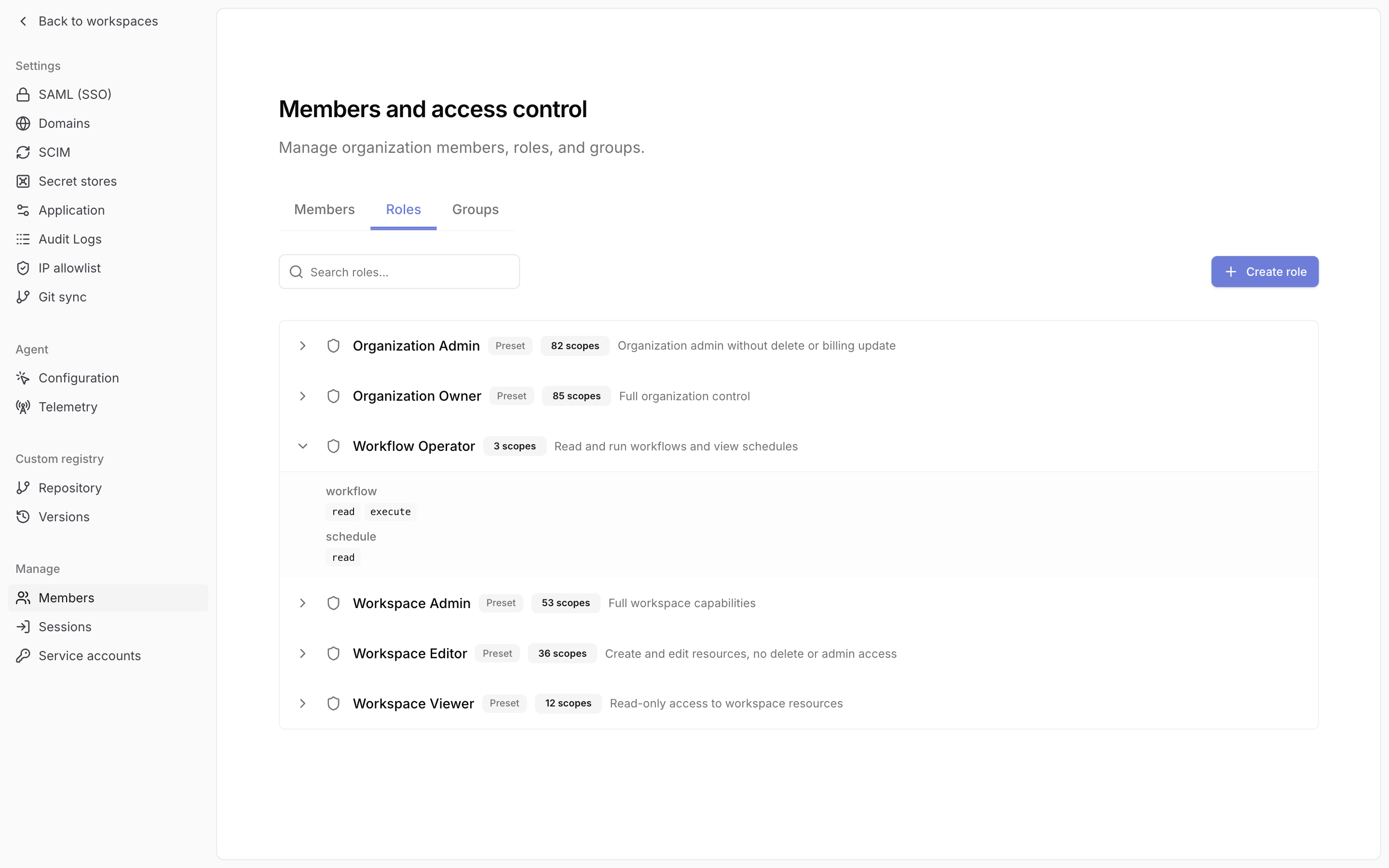Click the 3 scopes badge on Workflow Operator
Screen dimensions: 1389x868
[x=514, y=446]
